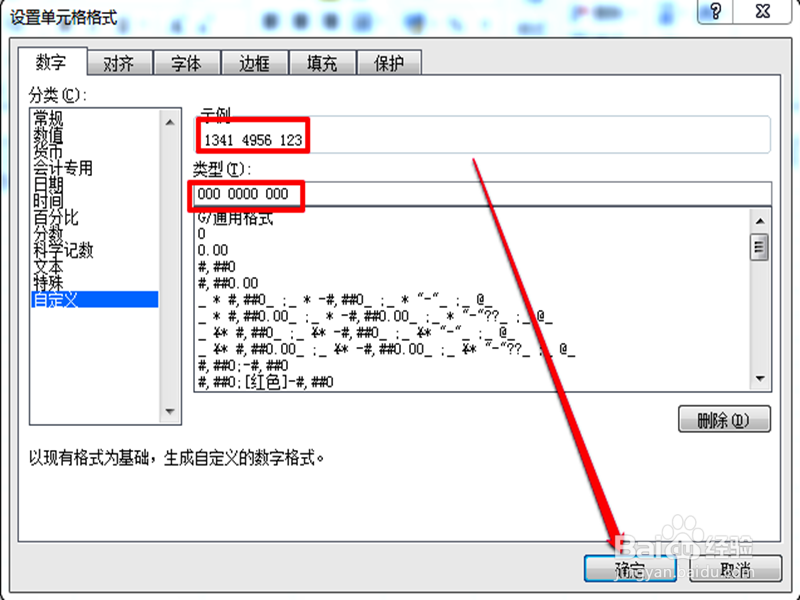800x600 pixels.
Task: Click the 删除 delete button
Action: (724, 420)
